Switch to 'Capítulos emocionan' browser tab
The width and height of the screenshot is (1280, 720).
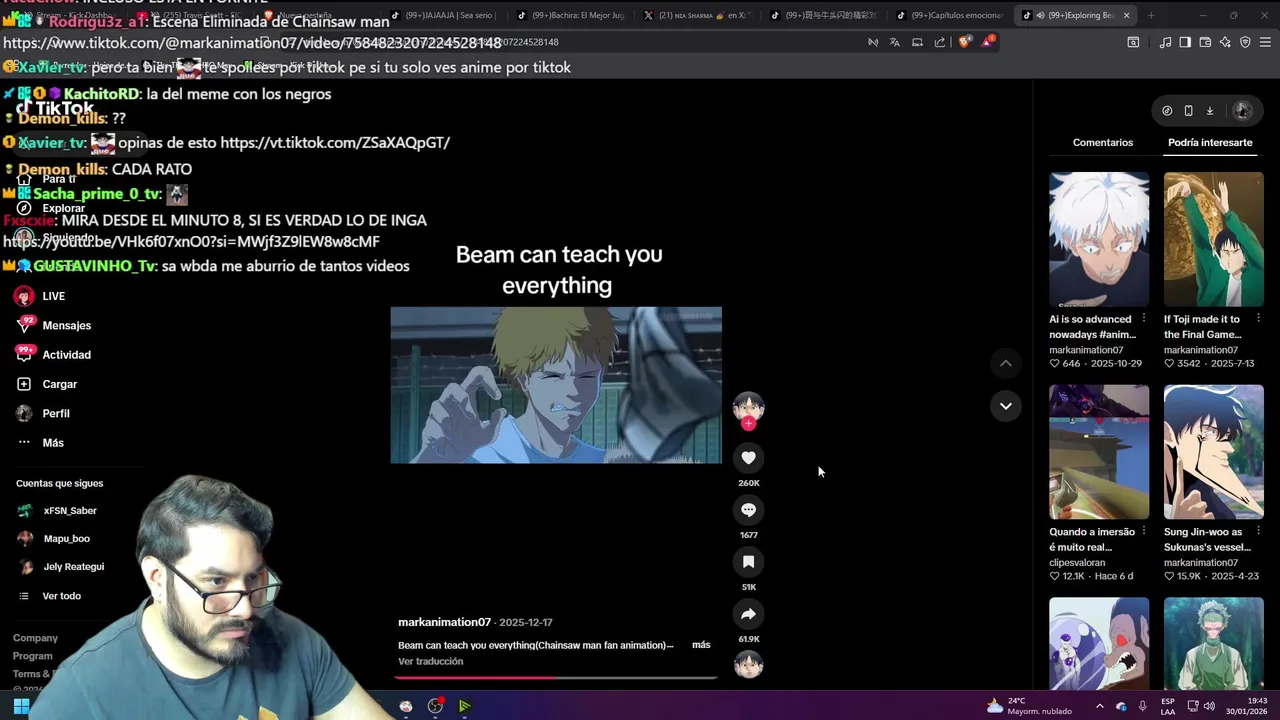click(950, 15)
